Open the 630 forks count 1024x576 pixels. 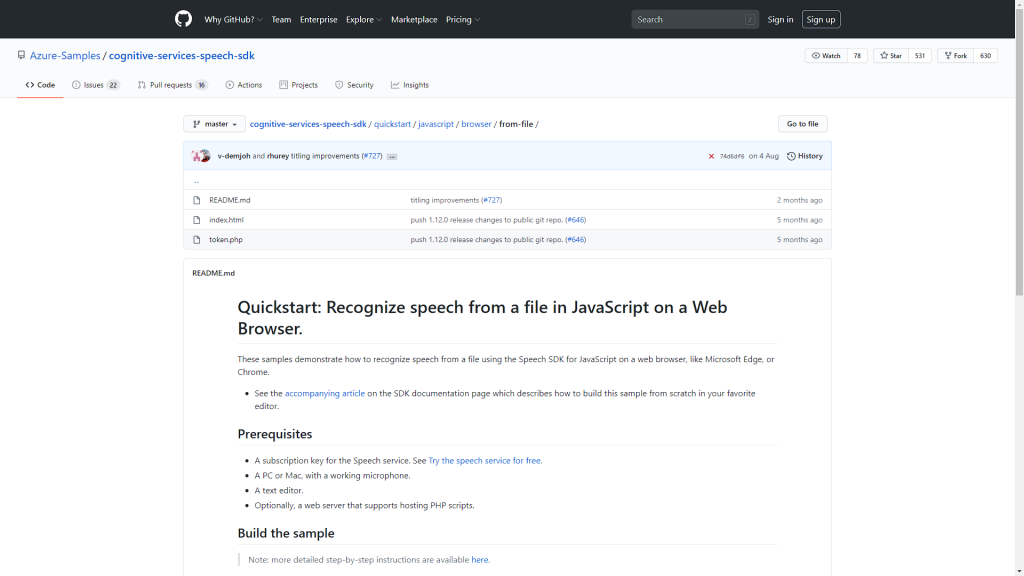pyautogui.click(x=985, y=56)
